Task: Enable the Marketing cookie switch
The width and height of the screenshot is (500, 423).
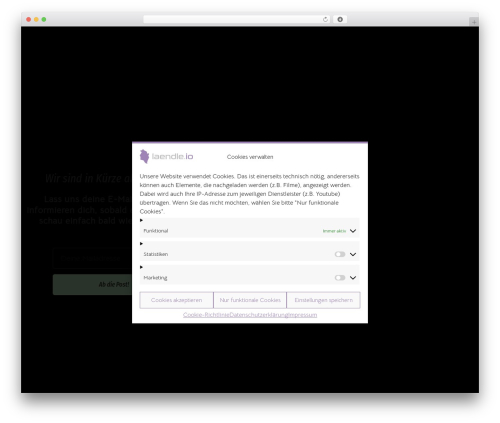Action: (340, 278)
